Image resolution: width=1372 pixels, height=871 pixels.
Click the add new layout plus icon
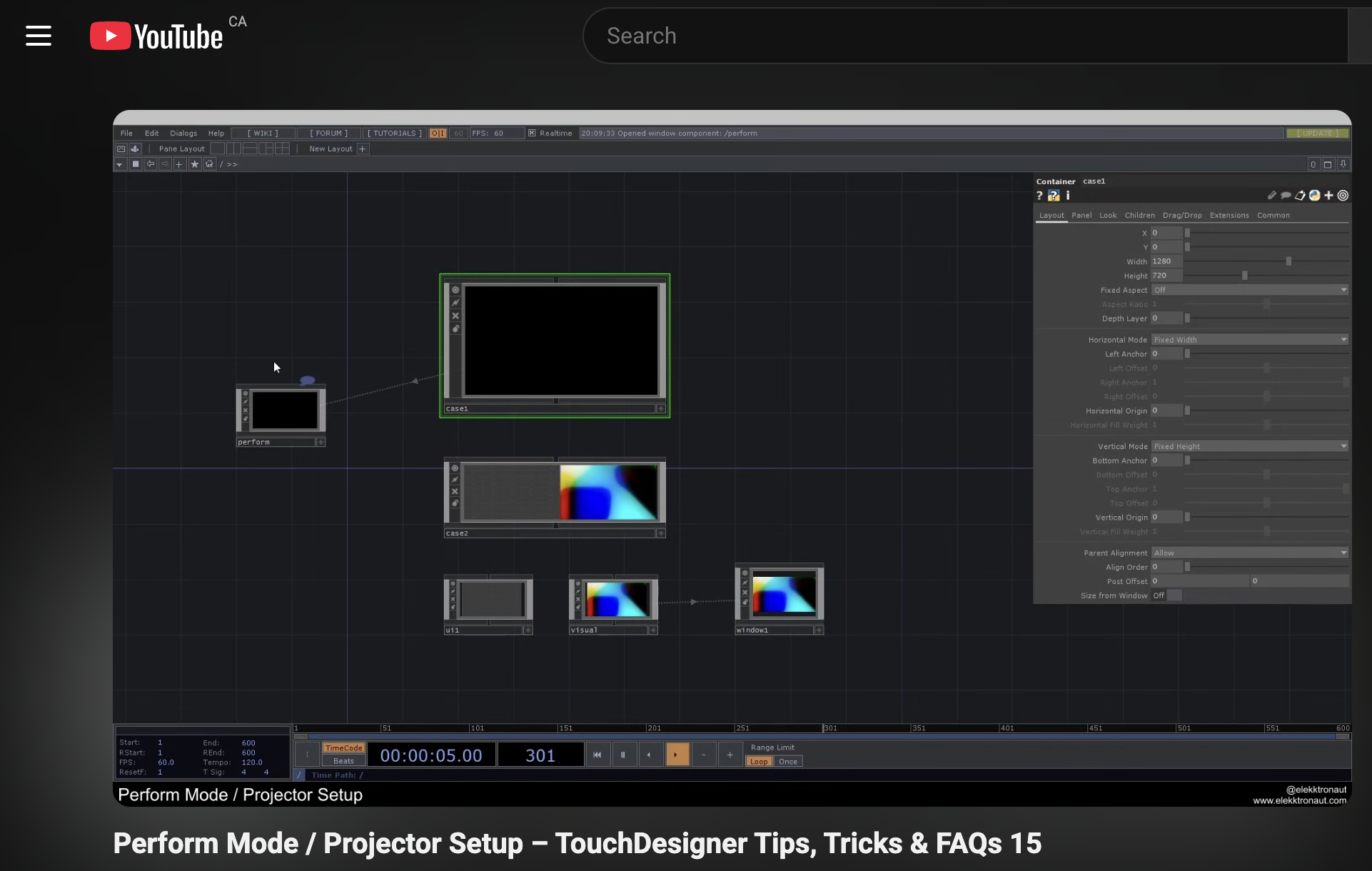click(x=363, y=149)
